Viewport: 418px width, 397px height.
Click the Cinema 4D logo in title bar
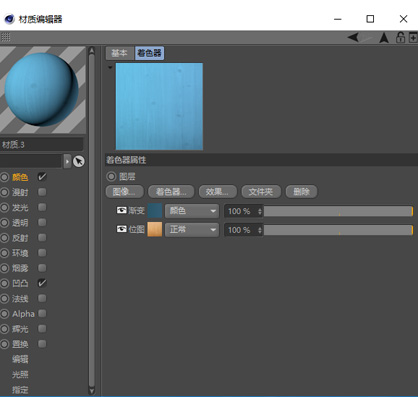(x=9, y=19)
